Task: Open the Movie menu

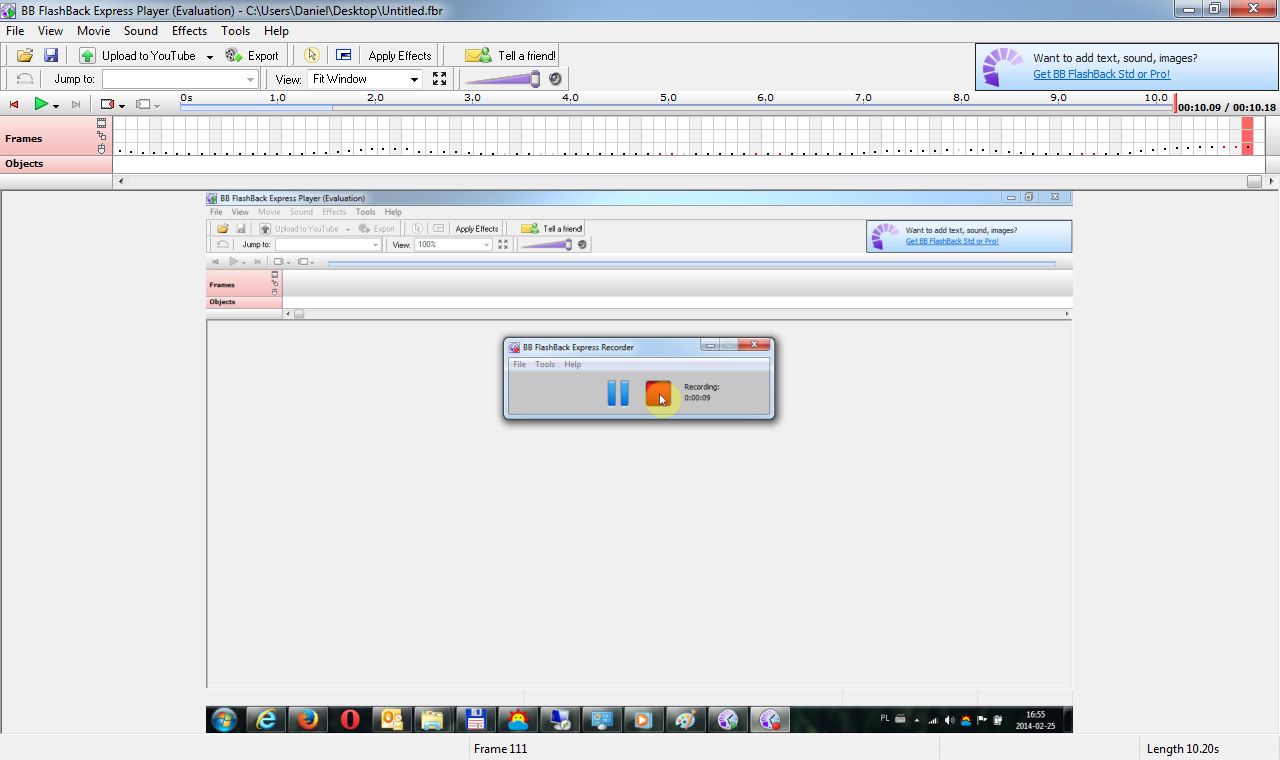Action: (x=93, y=31)
